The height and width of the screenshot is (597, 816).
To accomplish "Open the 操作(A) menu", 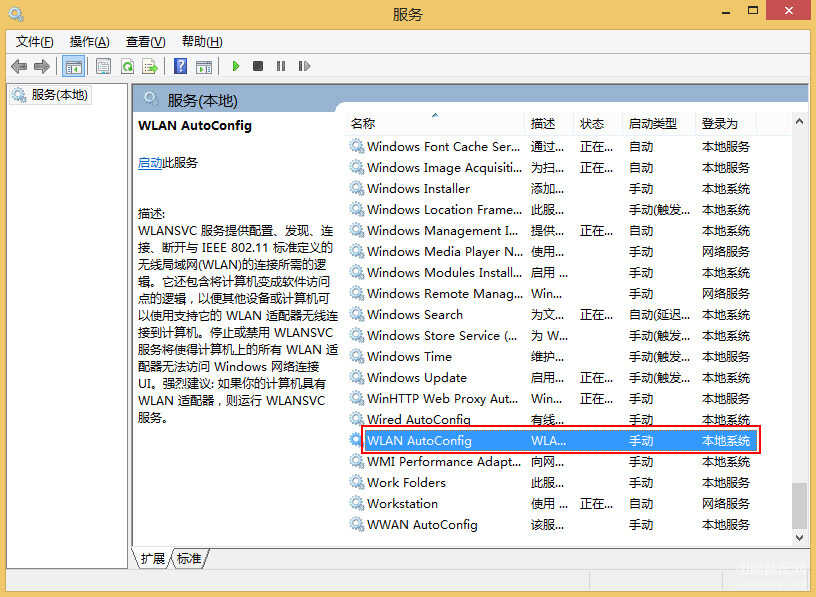I will coord(89,41).
